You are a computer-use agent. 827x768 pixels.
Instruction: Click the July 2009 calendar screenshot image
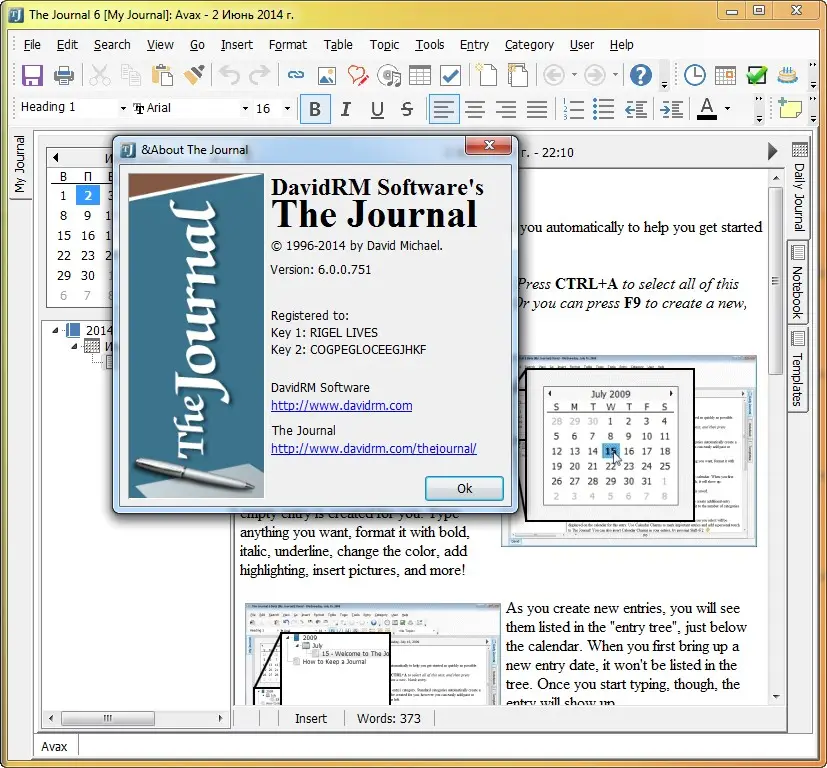tap(629, 450)
